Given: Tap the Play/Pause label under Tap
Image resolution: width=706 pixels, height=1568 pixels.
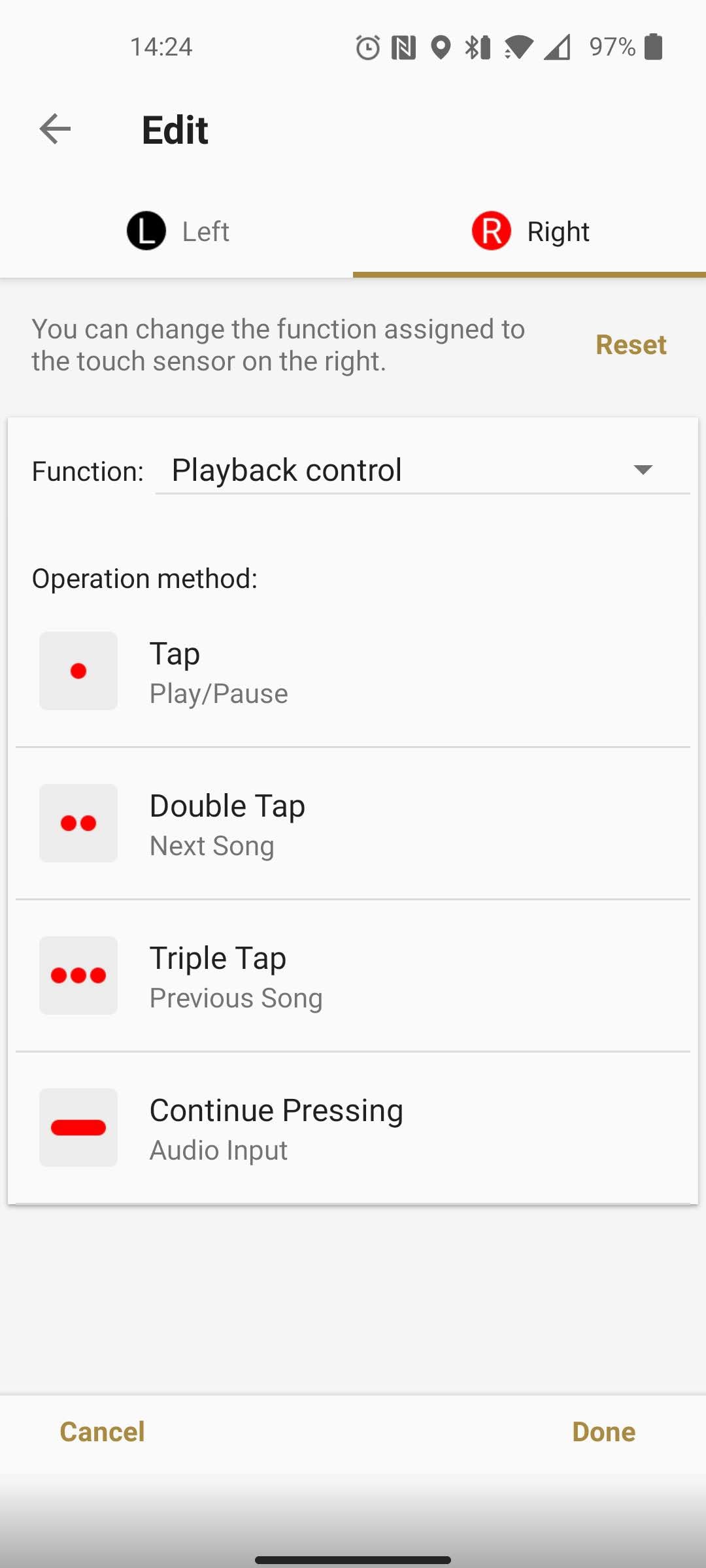Looking at the screenshot, I should click(x=219, y=694).
